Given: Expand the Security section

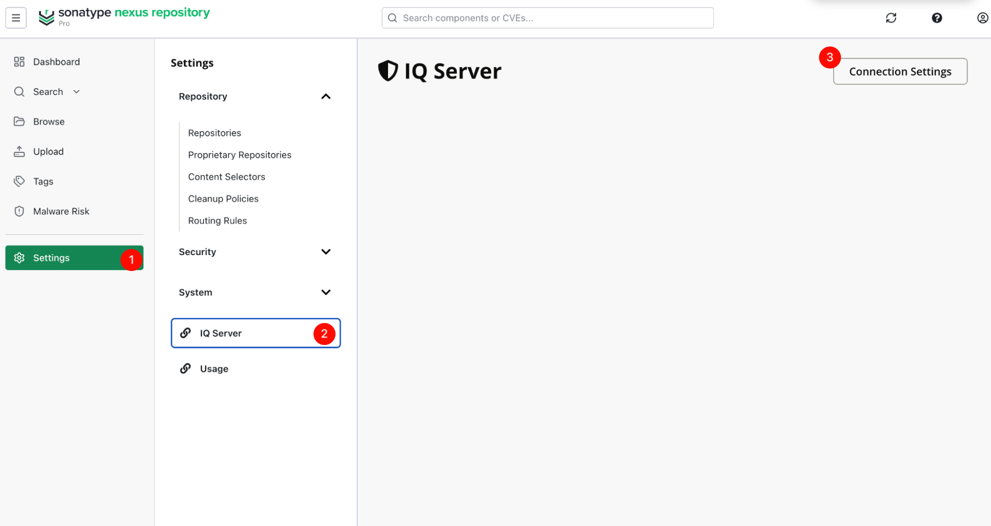Looking at the screenshot, I should (325, 252).
